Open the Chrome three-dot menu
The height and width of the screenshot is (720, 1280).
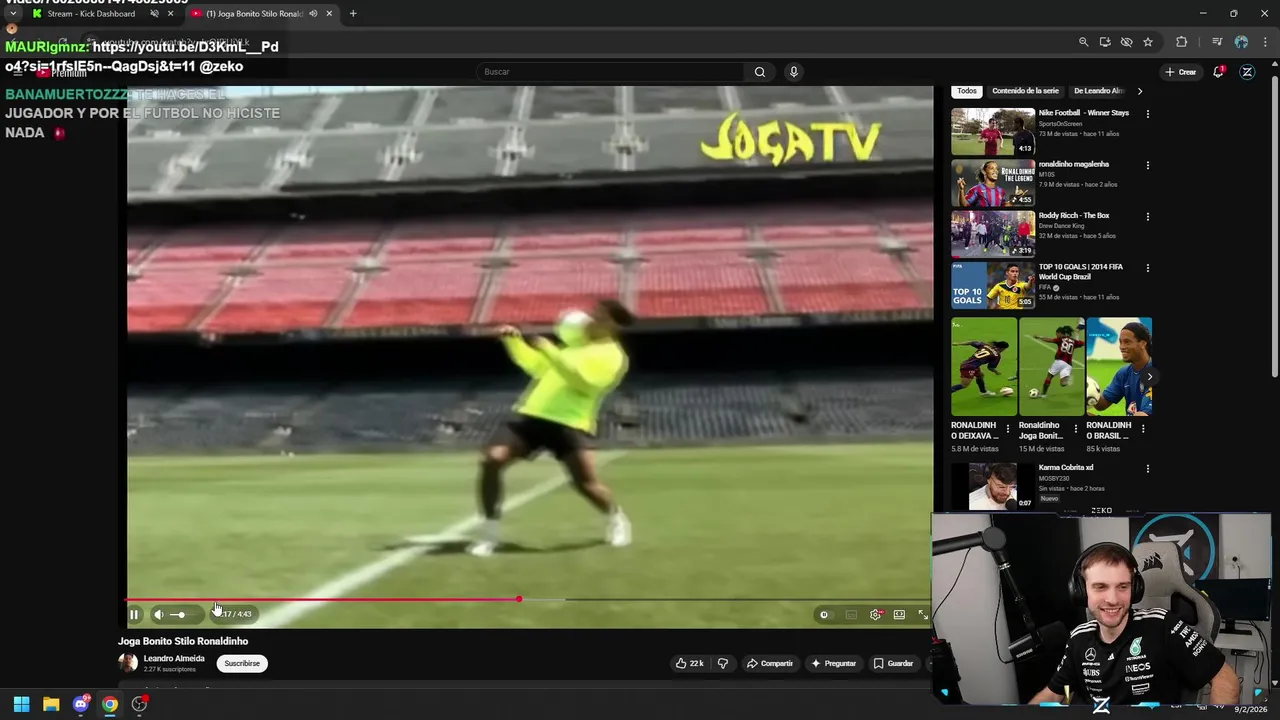click(x=1265, y=42)
